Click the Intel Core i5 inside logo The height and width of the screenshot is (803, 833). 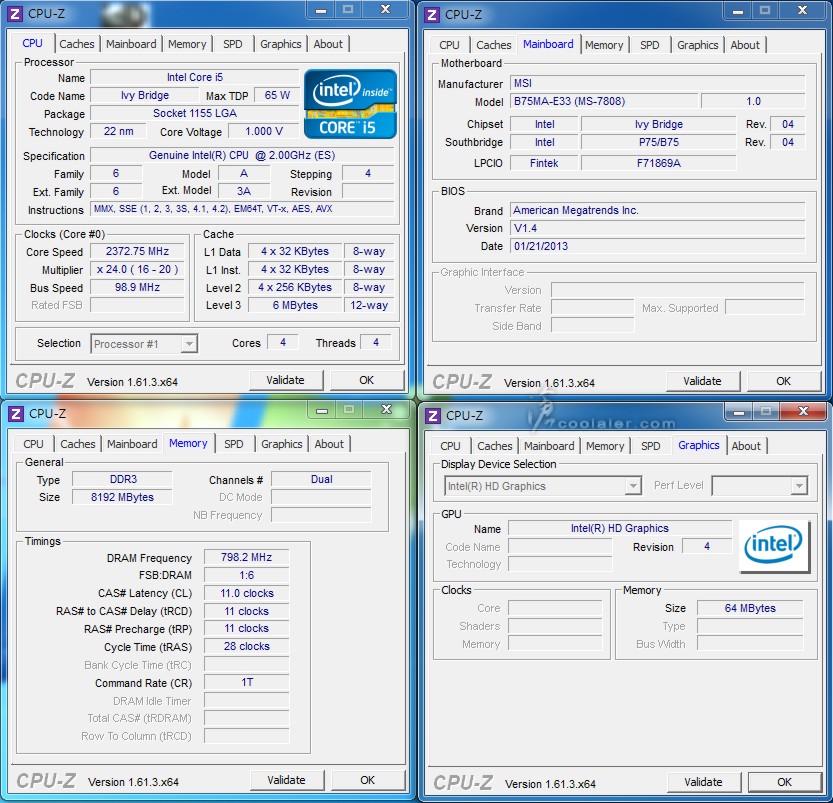(351, 104)
